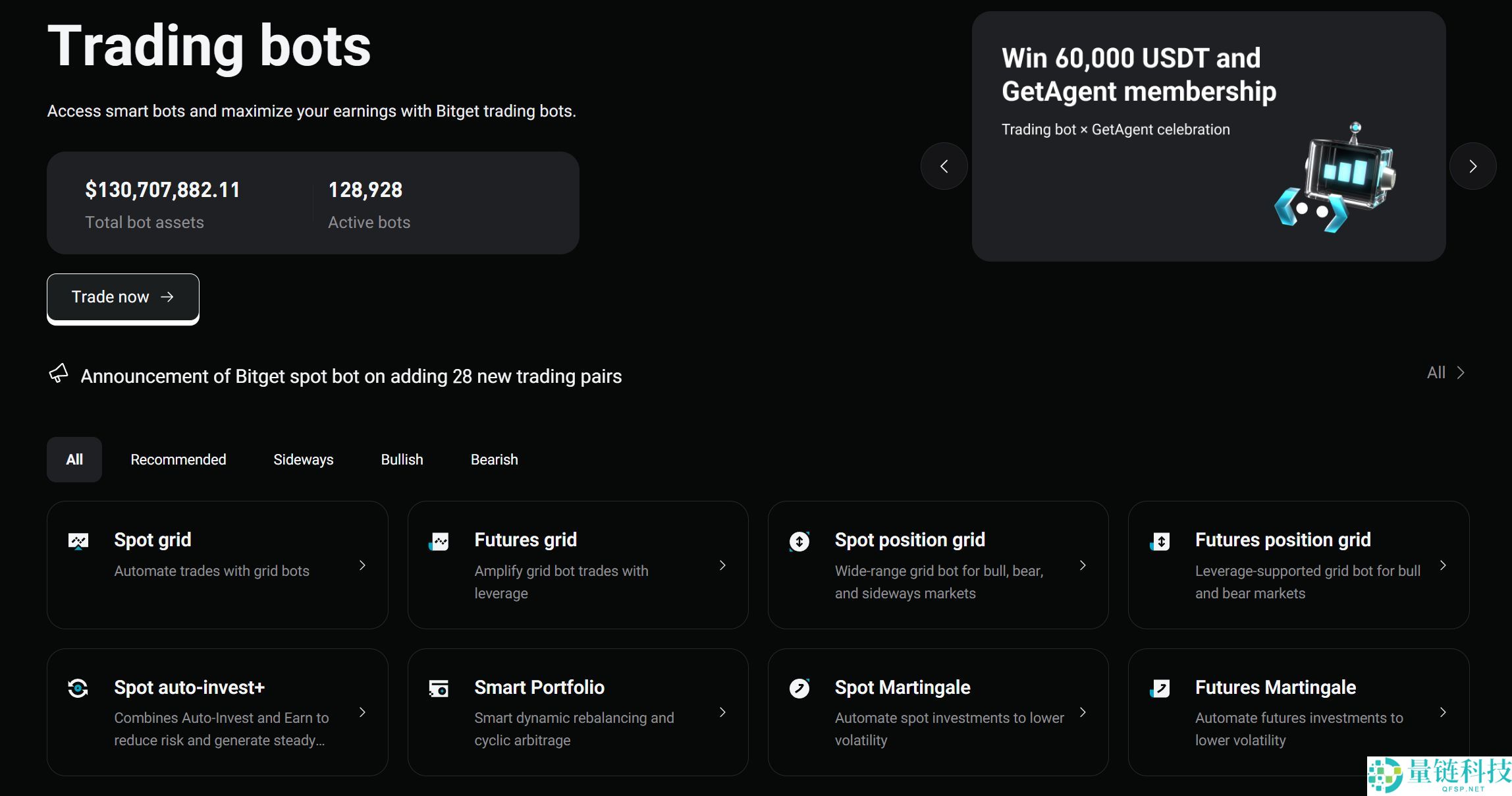Screen dimensions: 1512x796
Task: Click the Futures Martingale icon
Action: 1160,689
